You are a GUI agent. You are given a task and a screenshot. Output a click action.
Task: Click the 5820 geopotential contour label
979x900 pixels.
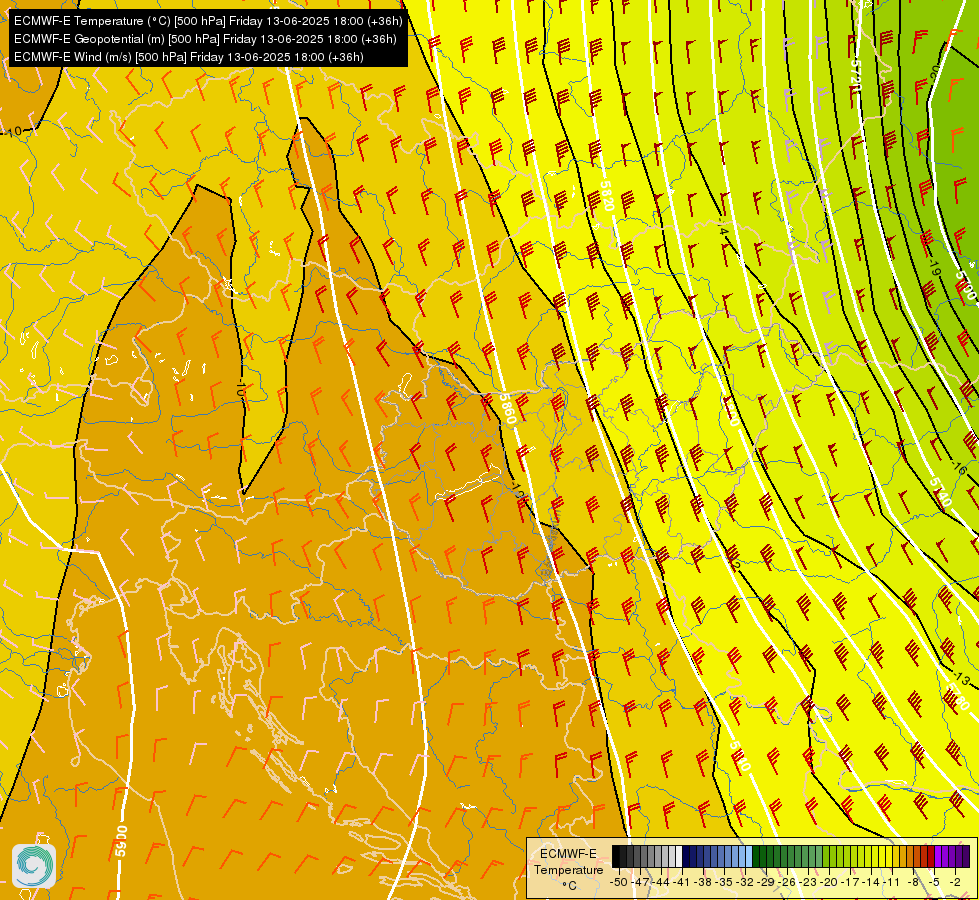point(608,195)
